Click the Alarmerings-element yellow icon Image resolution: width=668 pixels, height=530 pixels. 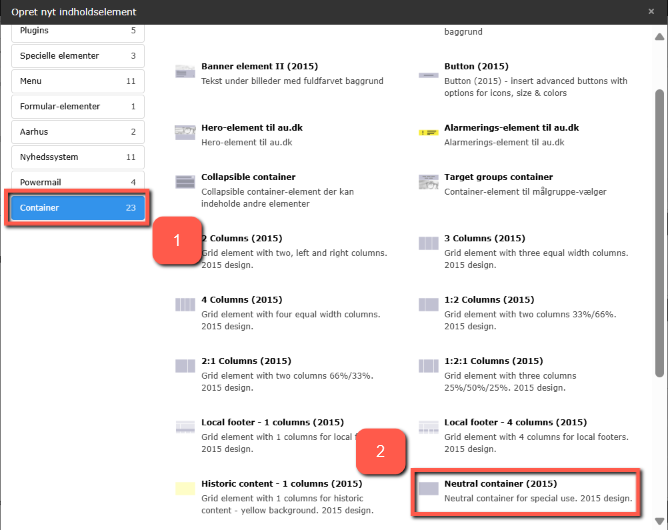[x=428, y=132]
